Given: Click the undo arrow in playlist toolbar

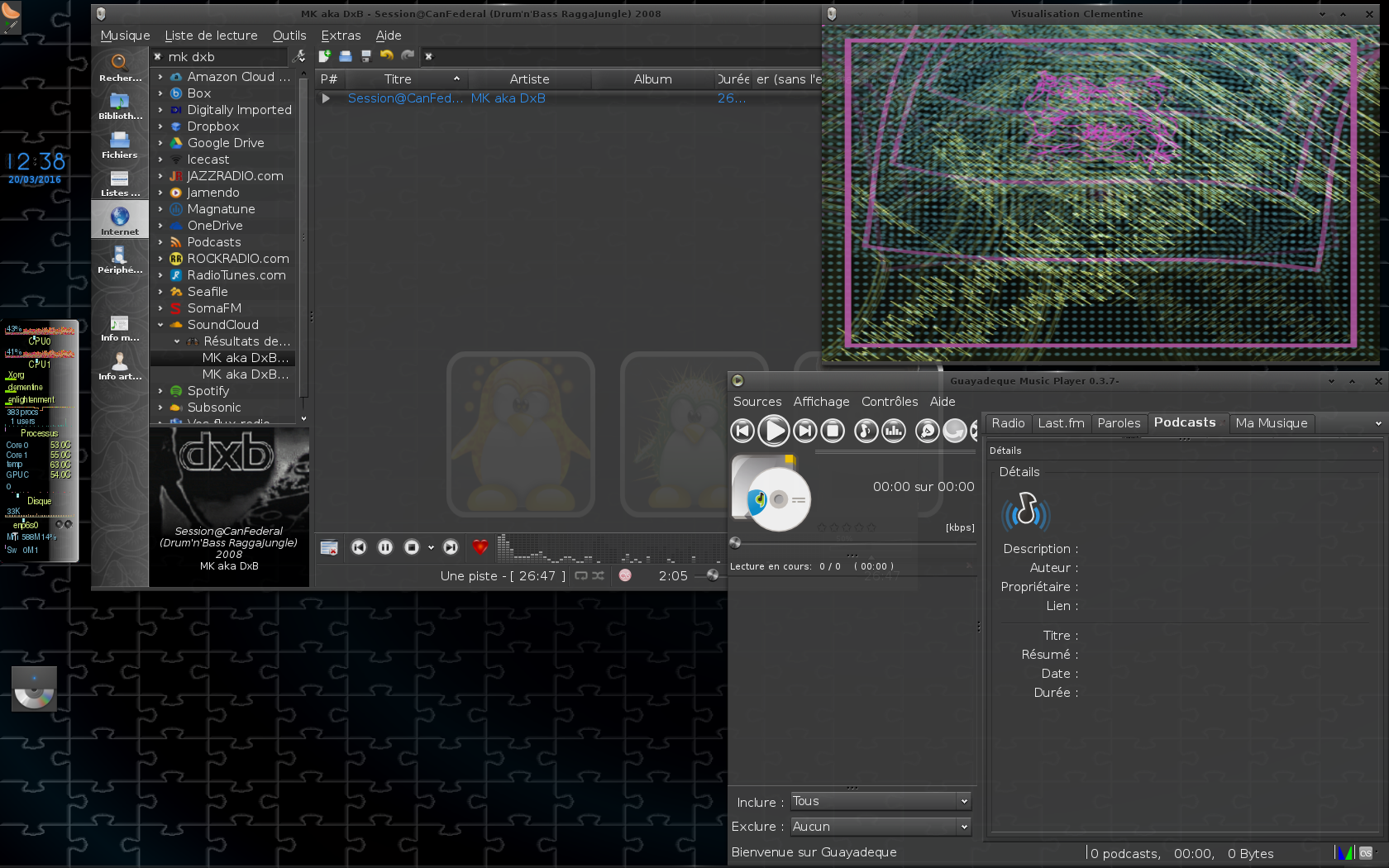Looking at the screenshot, I should point(387,56).
